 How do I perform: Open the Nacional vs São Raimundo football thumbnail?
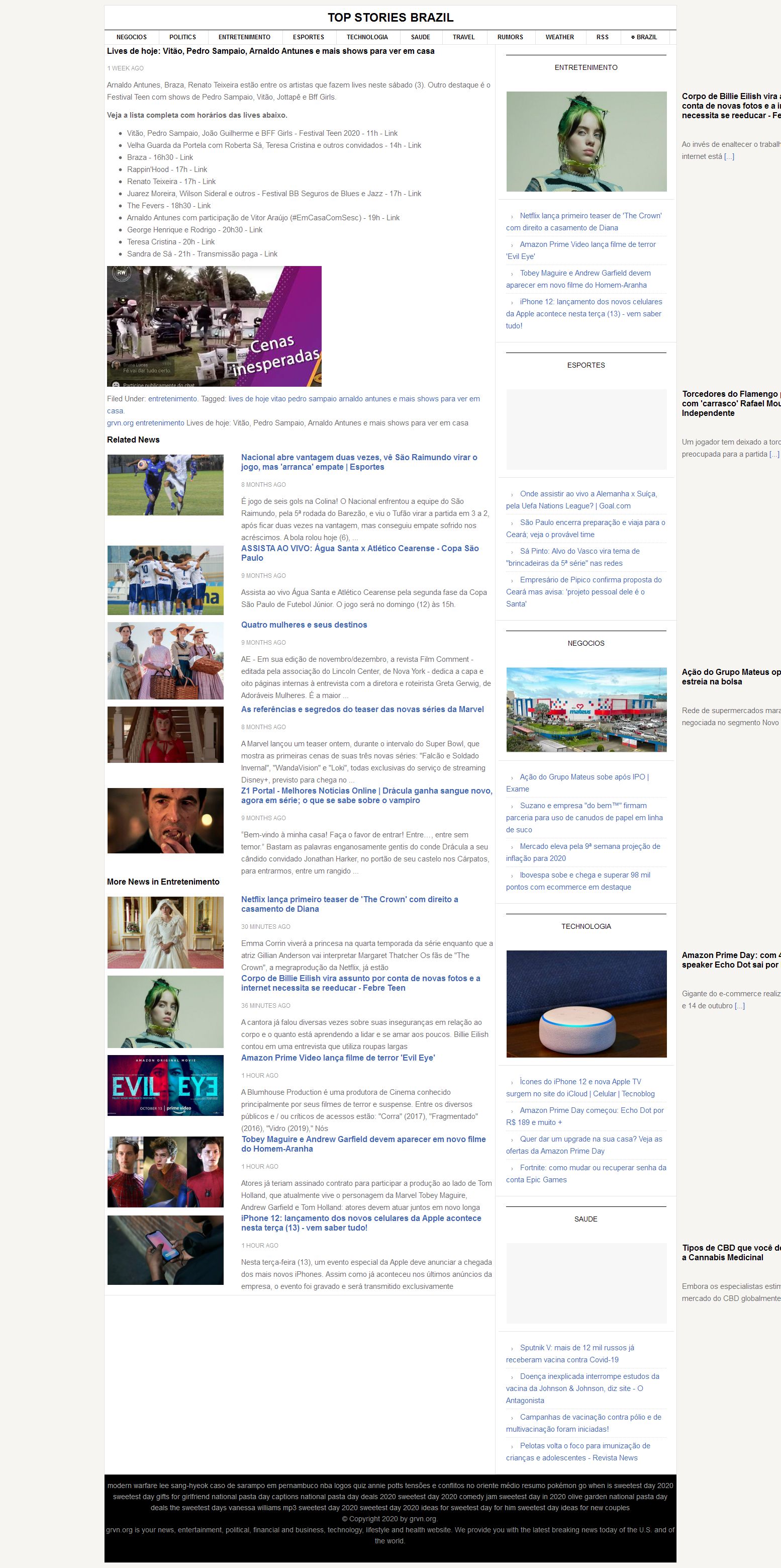[165, 485]
